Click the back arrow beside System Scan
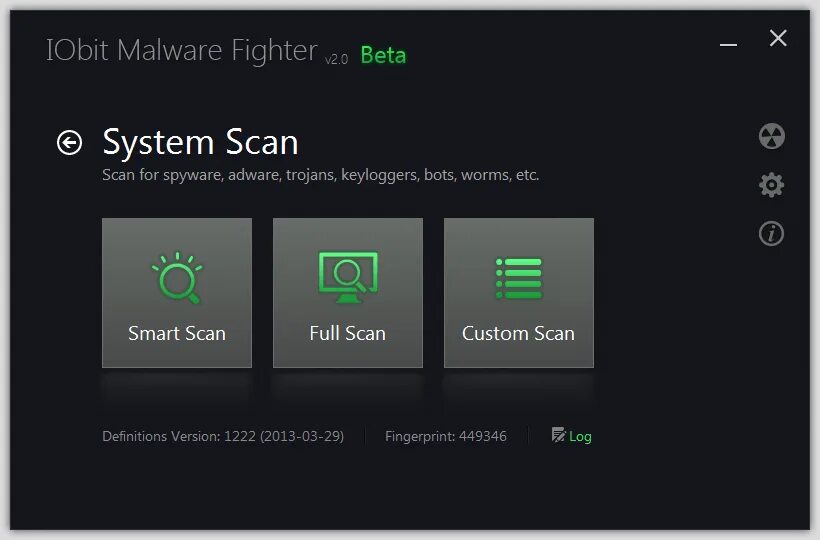820x540 pixels. coord(69,143)
